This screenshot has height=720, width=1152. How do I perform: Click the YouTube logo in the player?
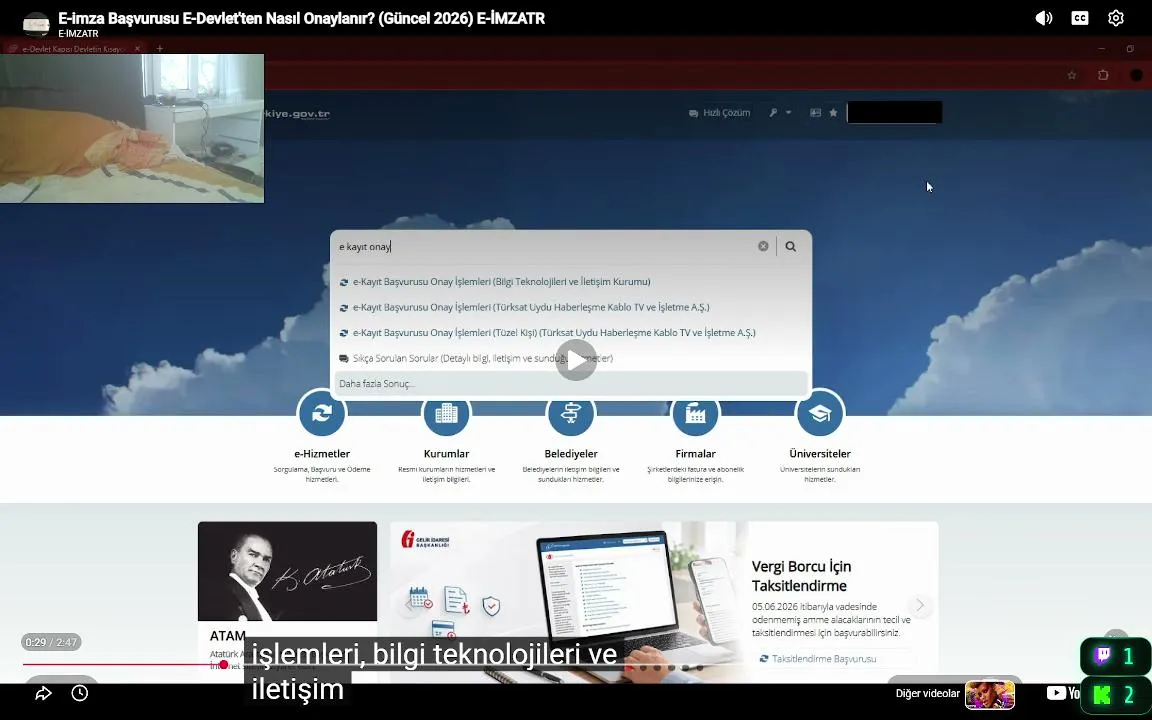coord(1062,693)
